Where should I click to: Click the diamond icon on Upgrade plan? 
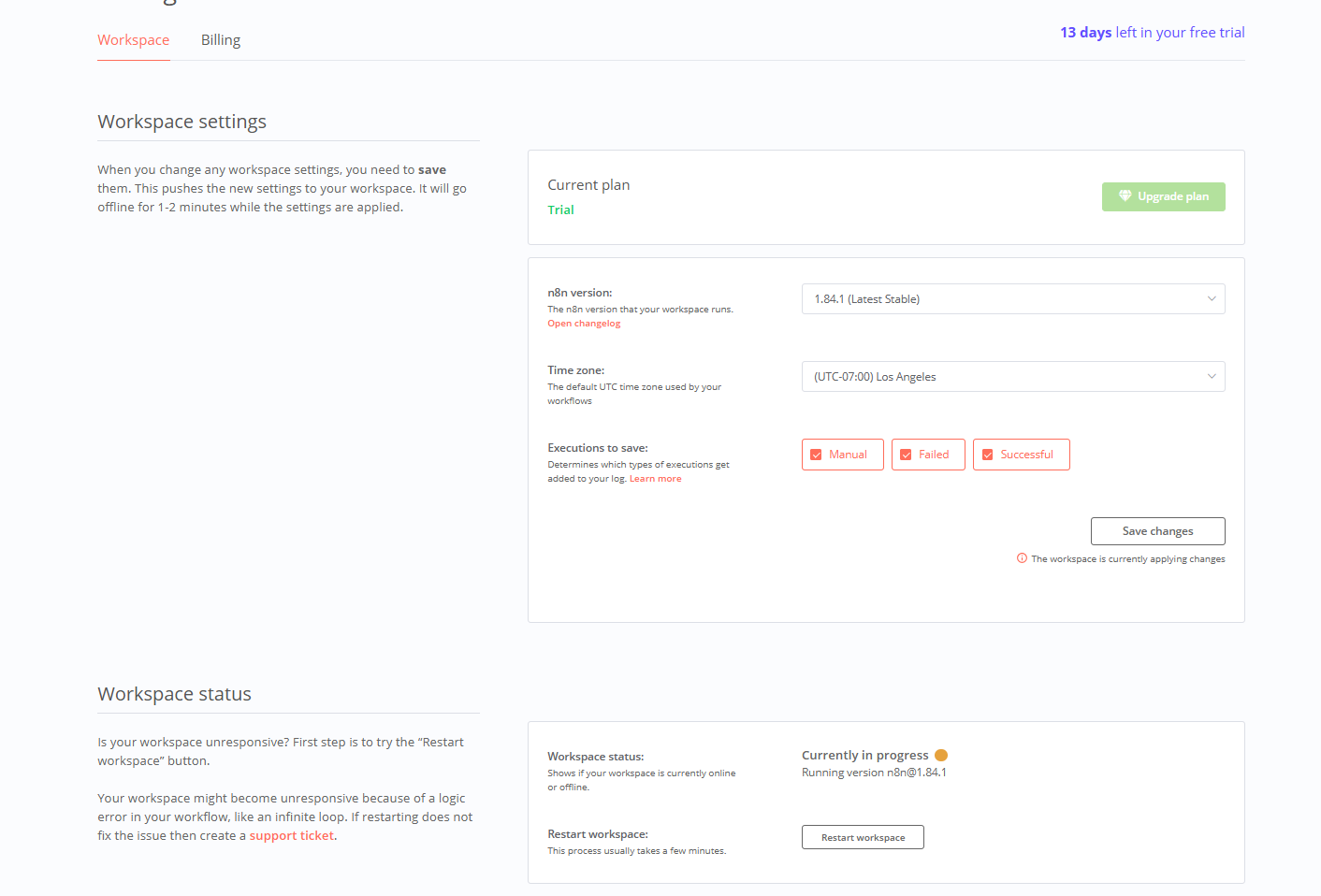click(1125, 196)
